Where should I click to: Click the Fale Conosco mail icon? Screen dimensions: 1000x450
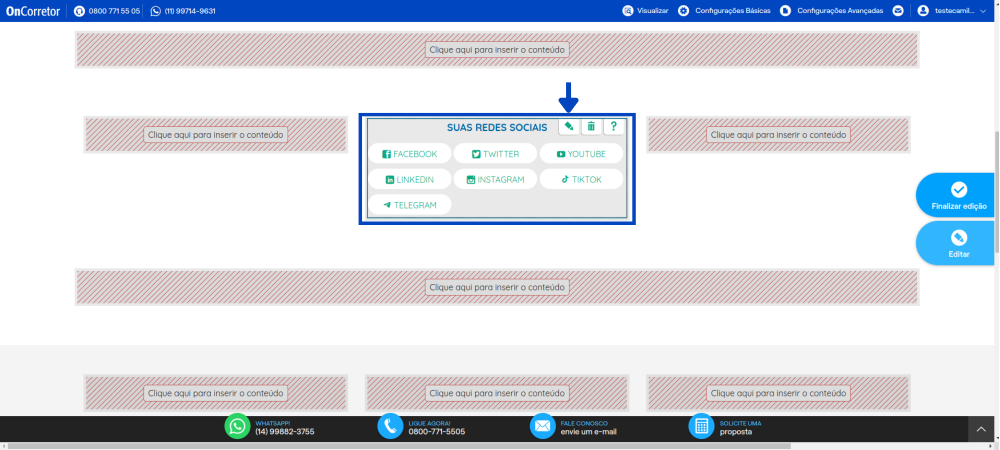(x=543, y=426)
